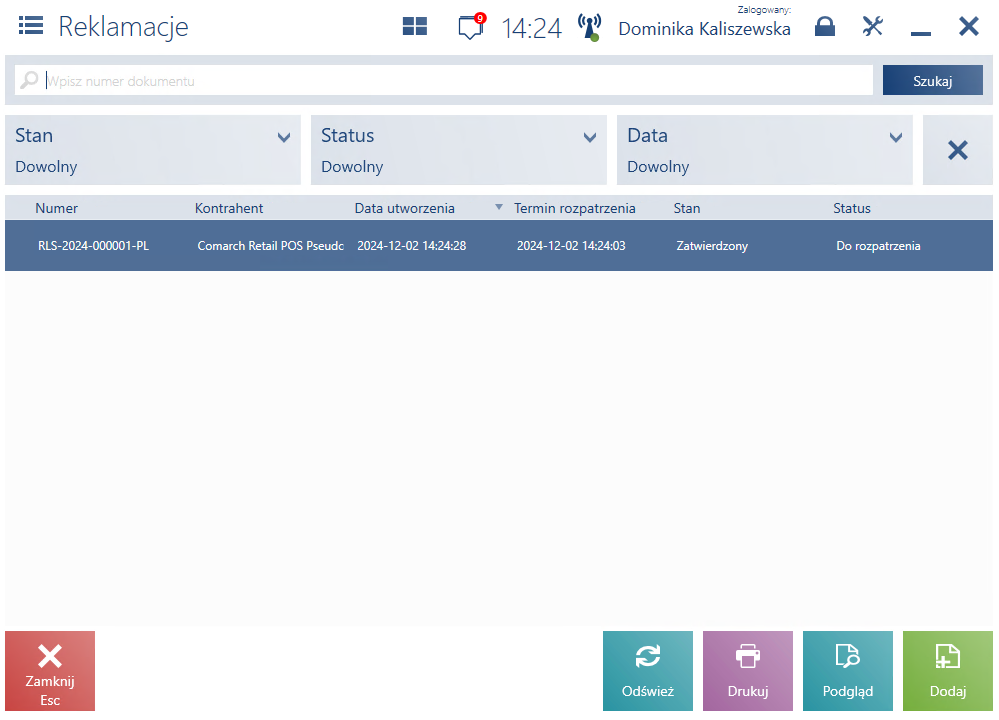The height and width of the screenshot is (720, 999).
Task: Close the application with top X
Action: [x=968, y=27]
